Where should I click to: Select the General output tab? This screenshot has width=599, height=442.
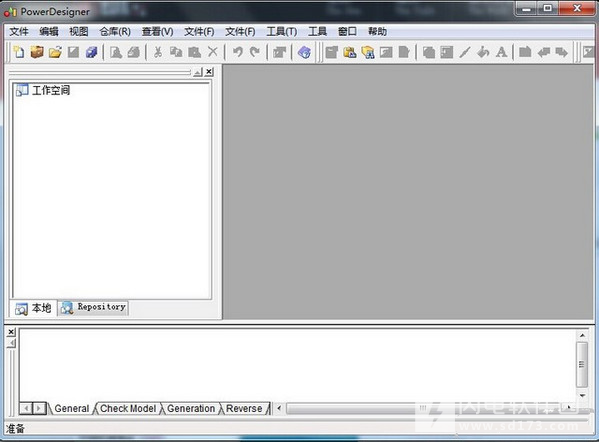71,408
